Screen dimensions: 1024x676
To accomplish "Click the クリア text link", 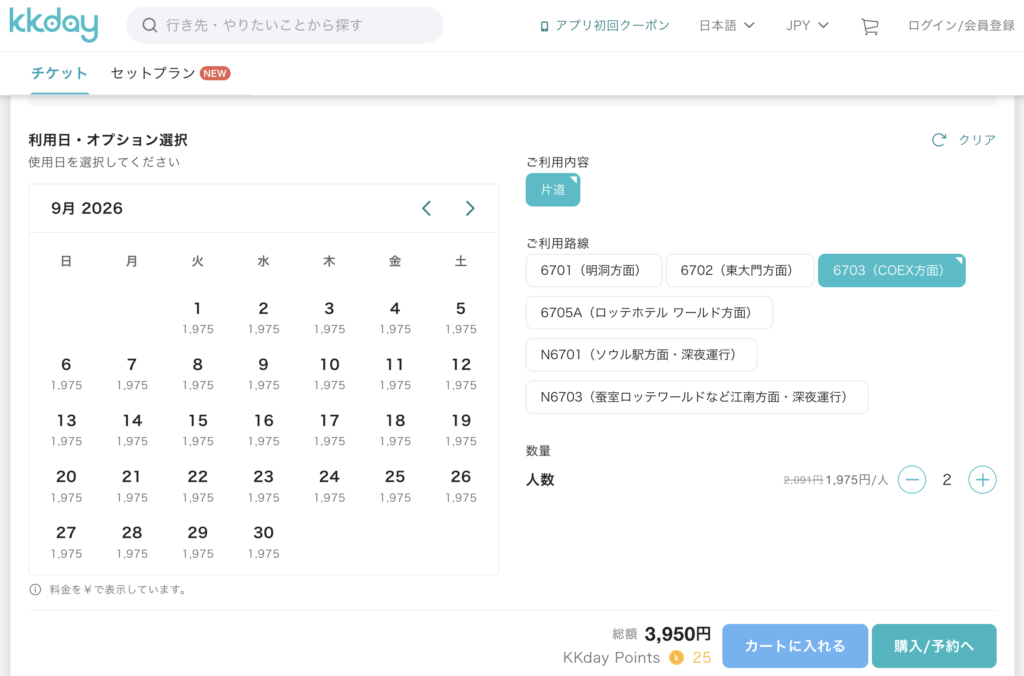I will 977,140.
